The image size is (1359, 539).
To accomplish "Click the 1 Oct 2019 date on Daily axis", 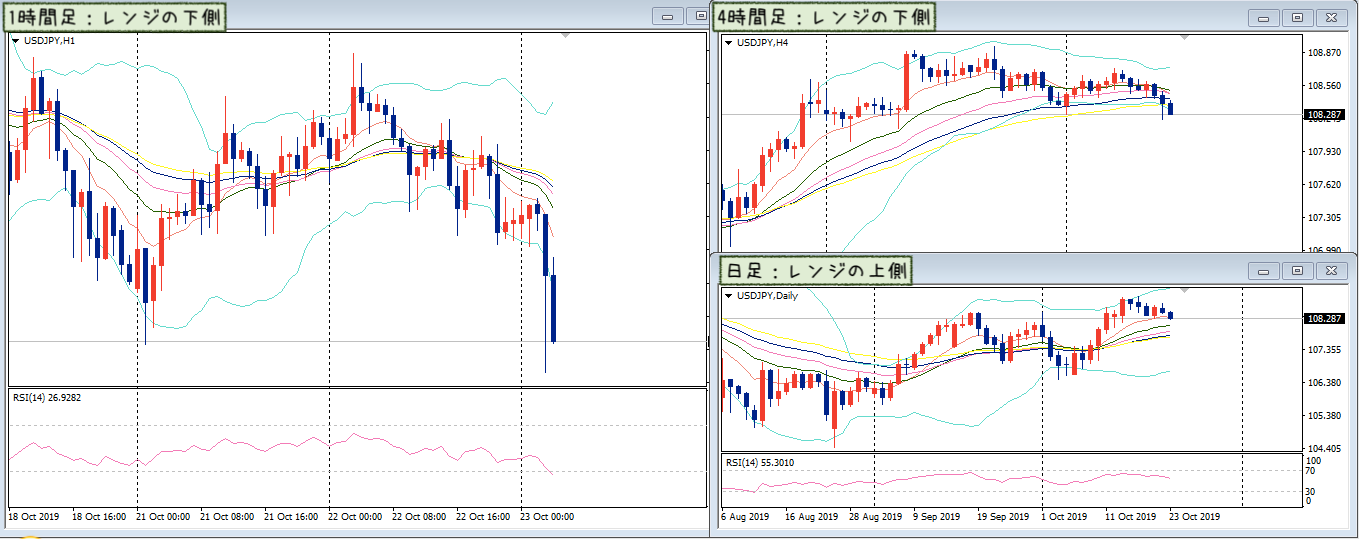I will pyautogui.click(x=1064, y=517).
